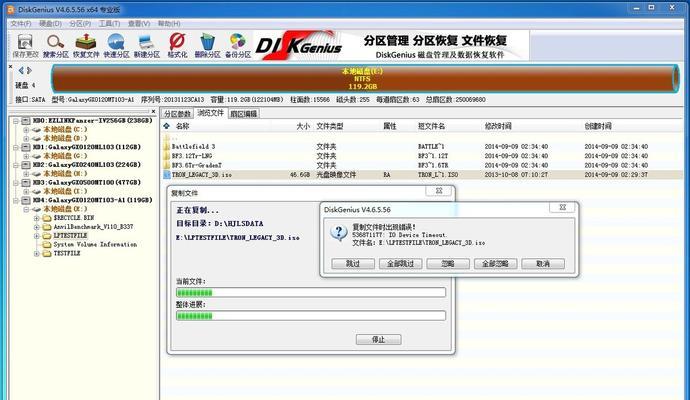Select the BF3.6Tr-GradenT folder row
690x400 pixels.
click(x=422, y=165)
